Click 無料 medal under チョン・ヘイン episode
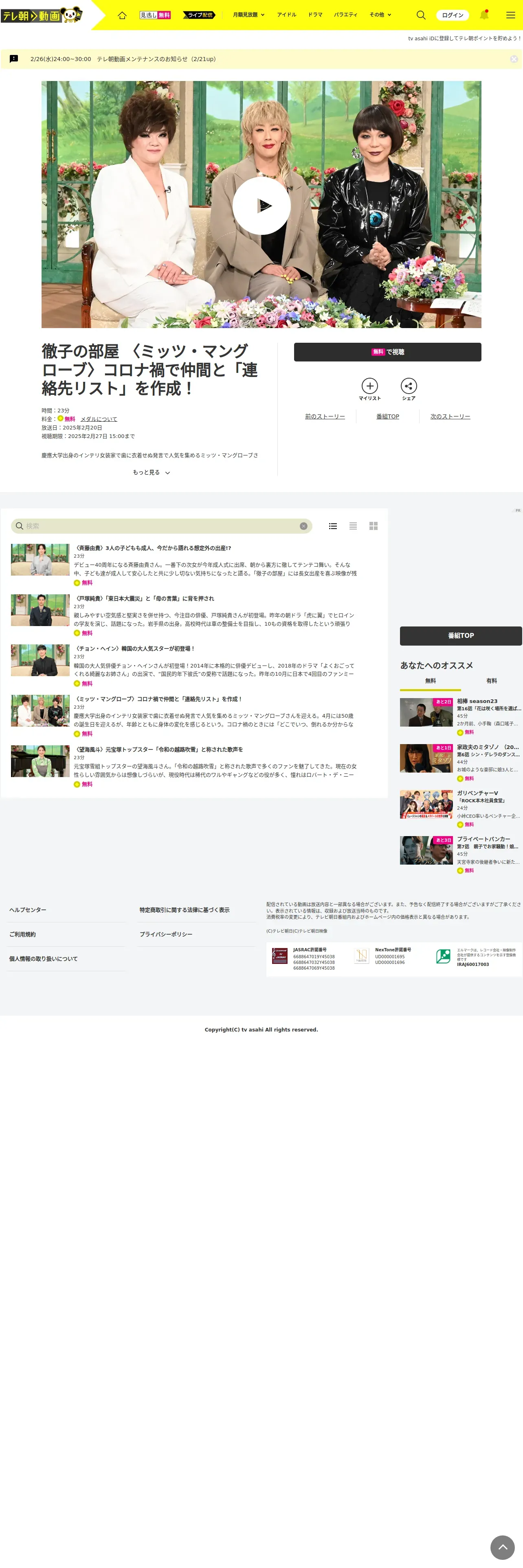Screen dimensions: 523x1568 click(83, 683)
